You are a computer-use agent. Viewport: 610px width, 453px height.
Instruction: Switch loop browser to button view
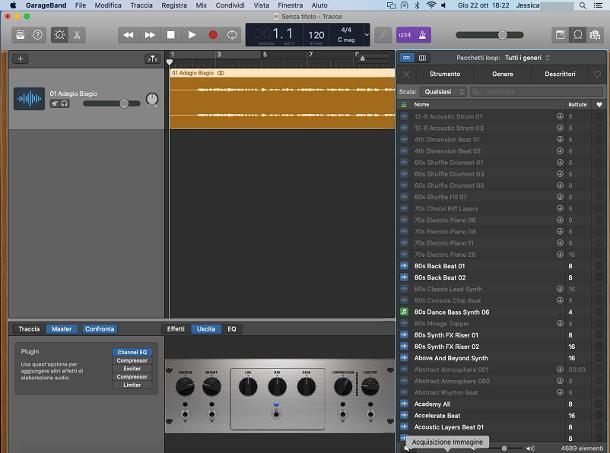click(407, 58)
